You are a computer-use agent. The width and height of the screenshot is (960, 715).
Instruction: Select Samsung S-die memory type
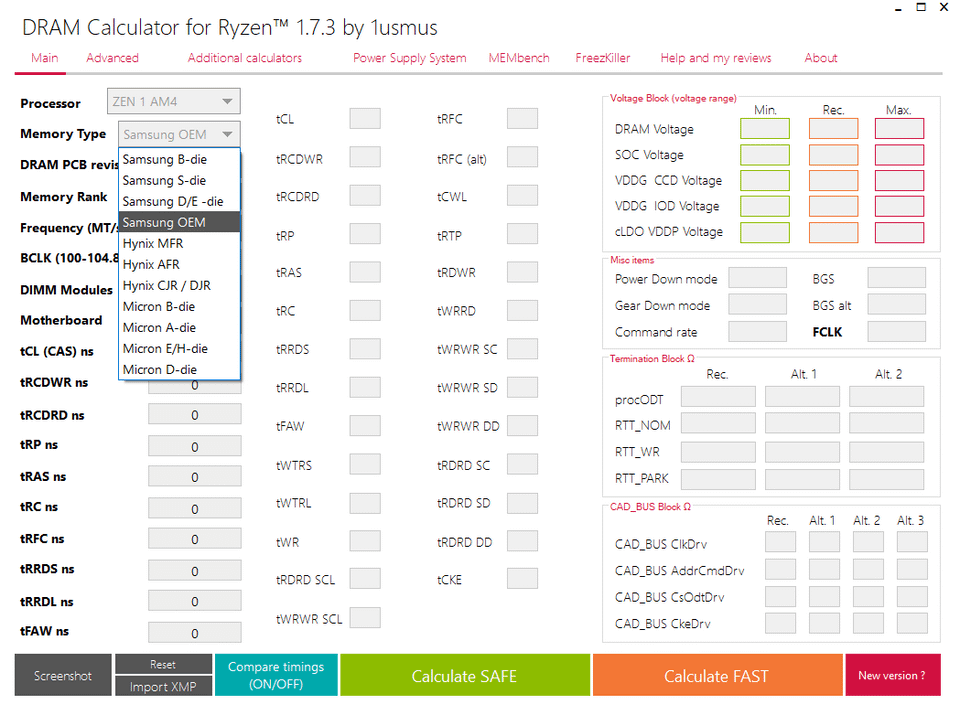click(x=179, y=181)
